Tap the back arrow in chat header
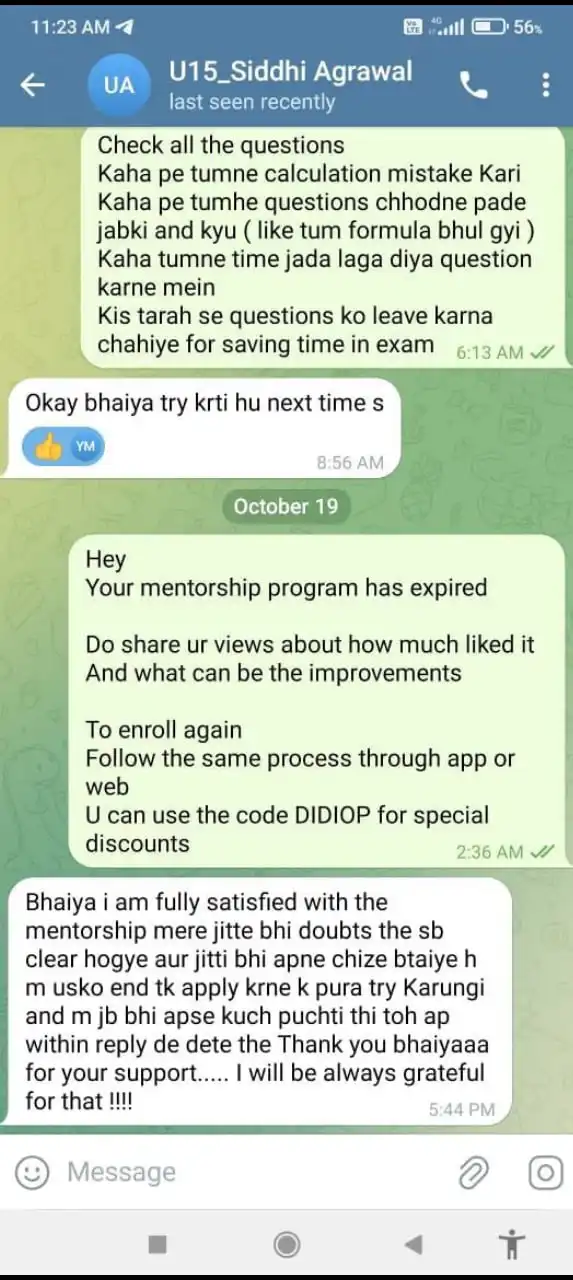The image size is (573, 1280). (33, 86)
